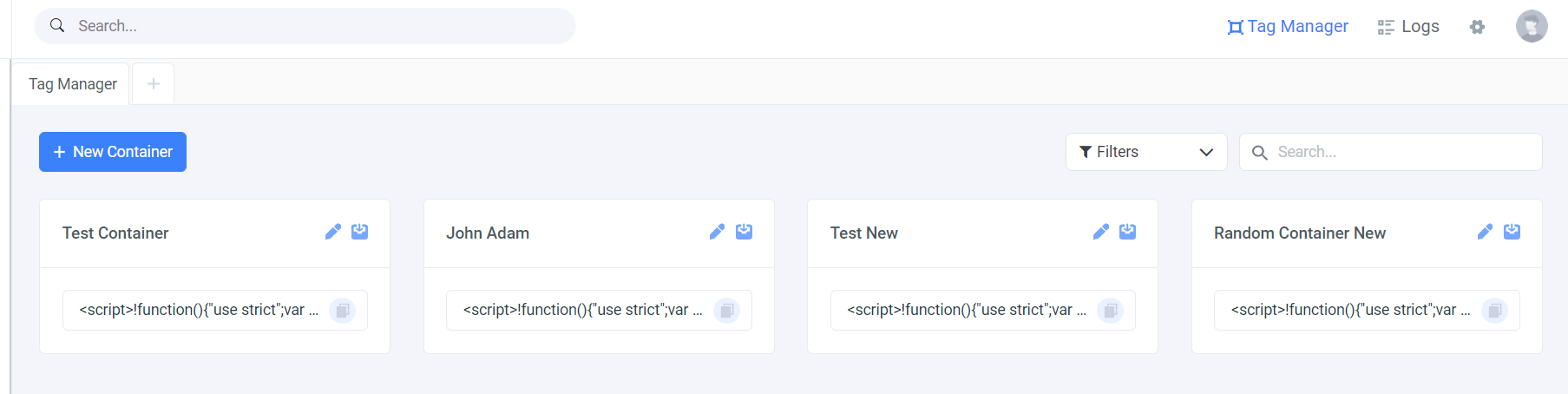Viewport: 1568px width, 394px height.
Task: Copy the Test Container script code
Action: (x=343, y=311)
